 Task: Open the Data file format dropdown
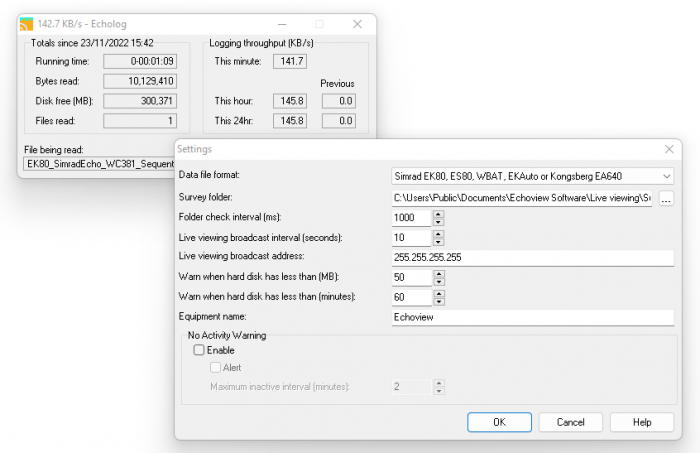[x=533, y=176]
